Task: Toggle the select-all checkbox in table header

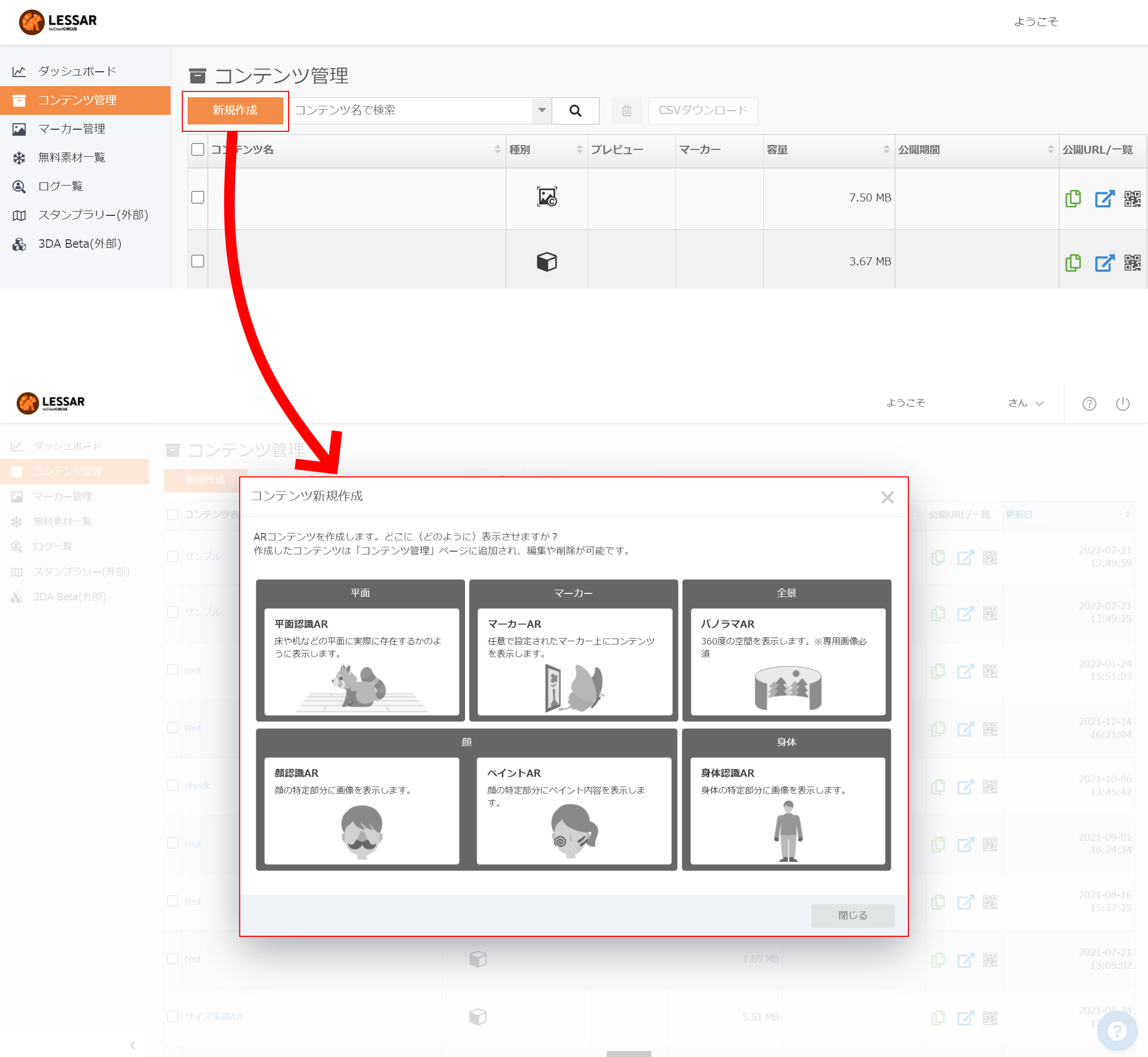Action: (x=198, y=149)
